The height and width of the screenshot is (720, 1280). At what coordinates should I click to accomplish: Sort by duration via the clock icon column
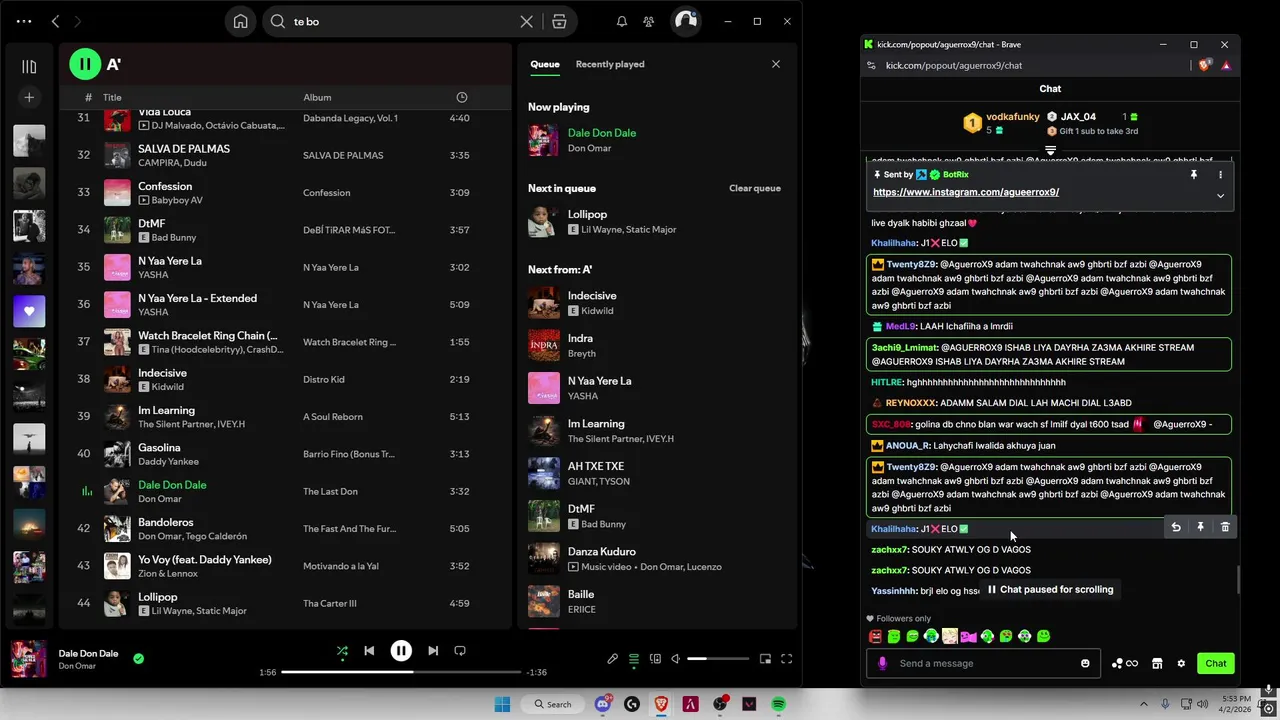461,97
